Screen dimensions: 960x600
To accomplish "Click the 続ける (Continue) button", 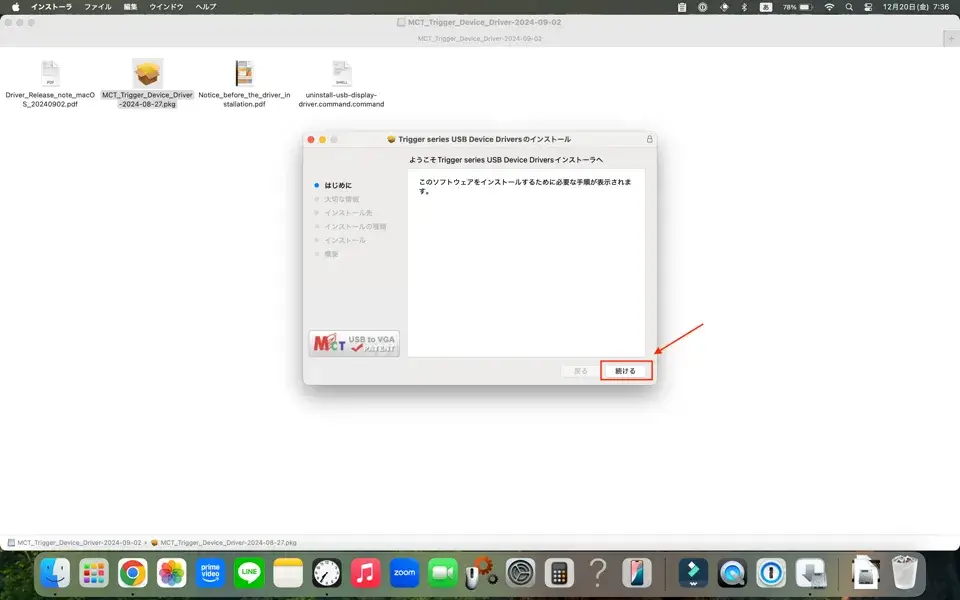I will [626, 371].
